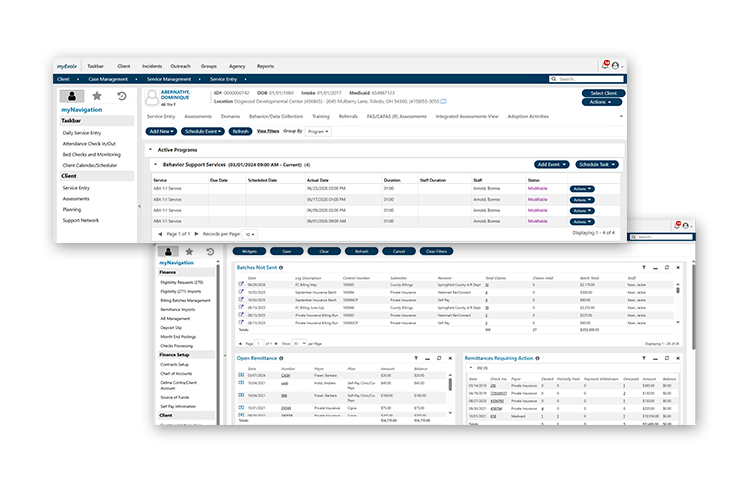Select person icon in Finance window sidebar
Viewport: 750px width, 500px height.
pos(168,252)
